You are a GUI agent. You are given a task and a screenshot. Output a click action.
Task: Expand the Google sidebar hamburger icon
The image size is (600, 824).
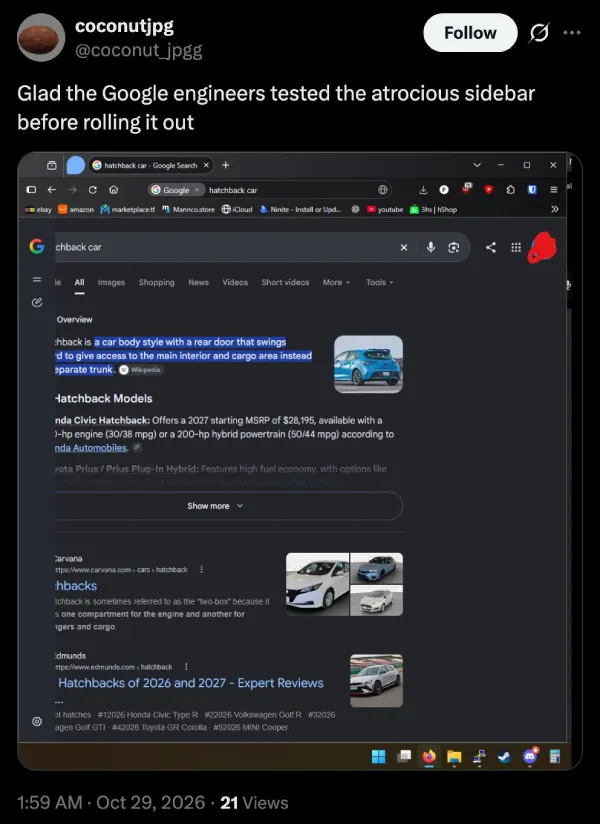(37, 279)
